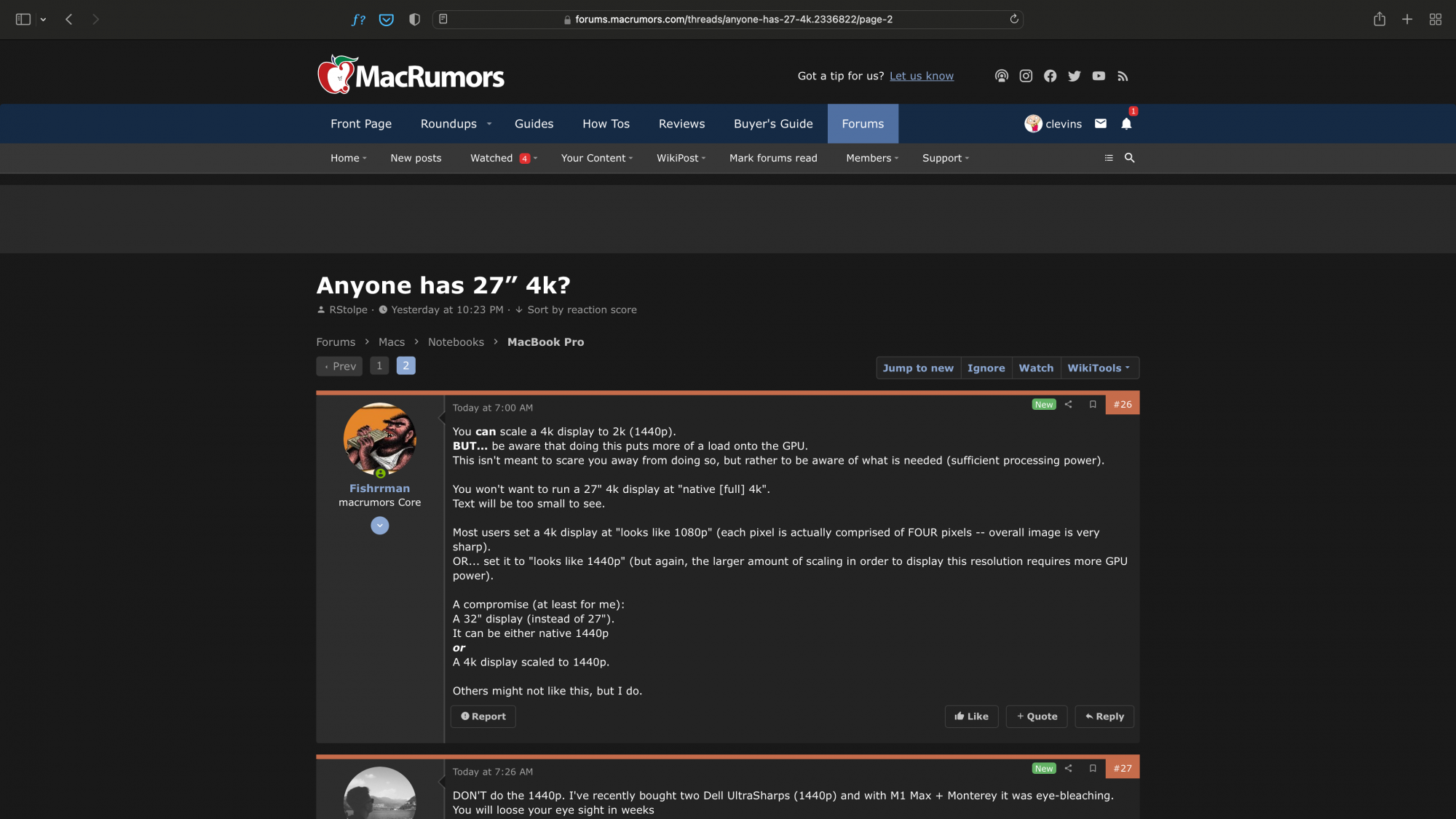The width and height of the screenshot is (1456, 819).
Task: Expand Fishrrman's user details chevron
Action: point(379,526)
